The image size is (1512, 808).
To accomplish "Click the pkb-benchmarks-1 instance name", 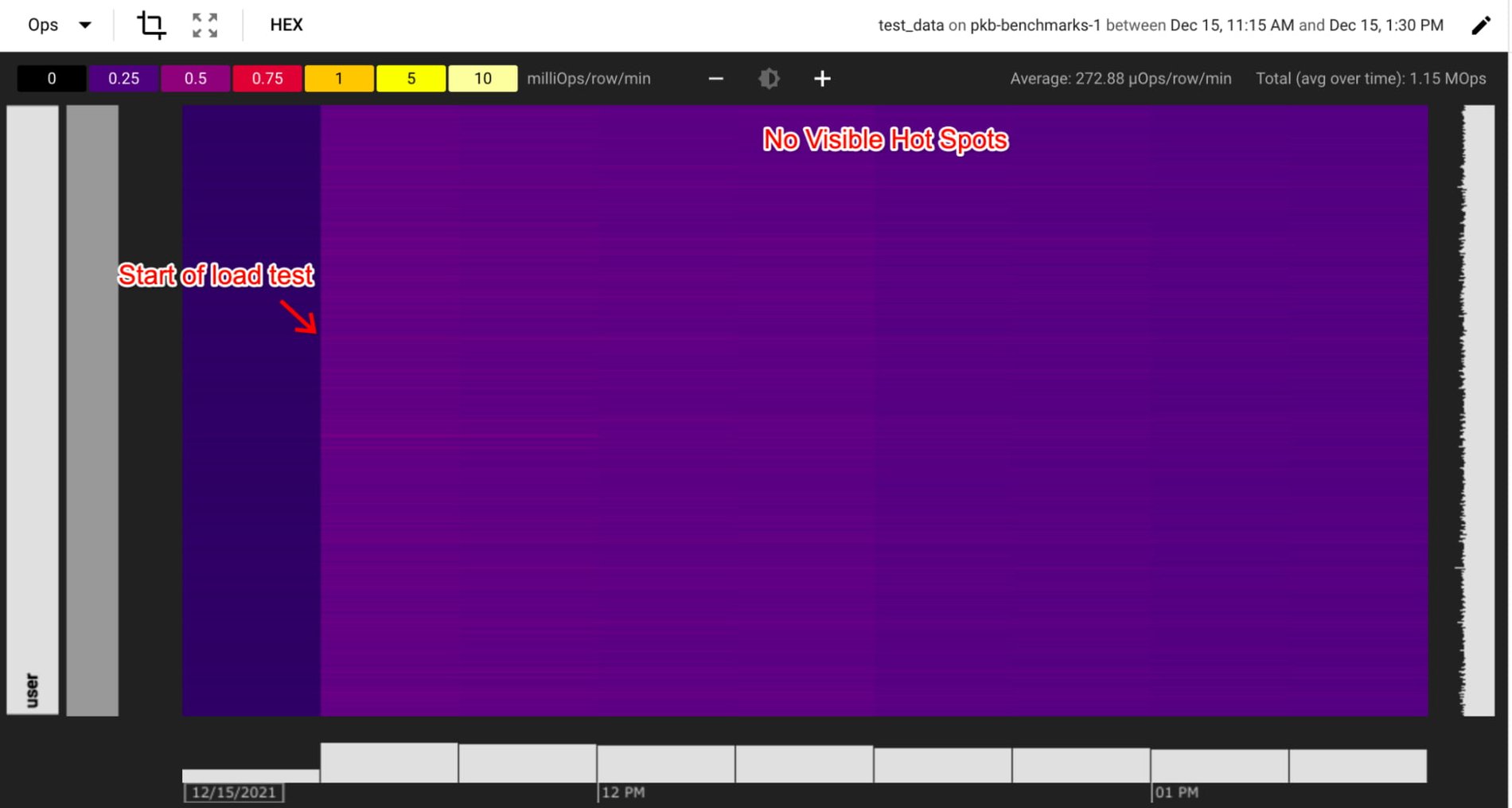I will tap(1035, 25).
